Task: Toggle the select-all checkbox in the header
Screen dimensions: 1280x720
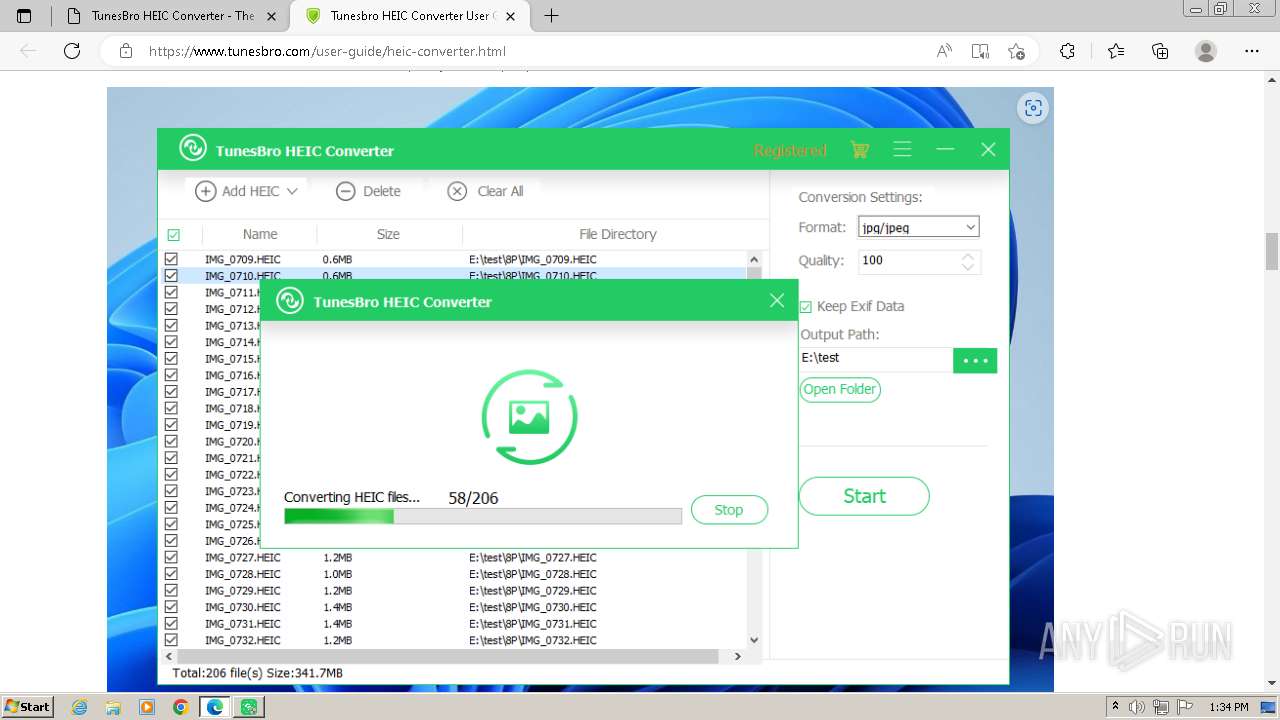Action: coord(174,235)
